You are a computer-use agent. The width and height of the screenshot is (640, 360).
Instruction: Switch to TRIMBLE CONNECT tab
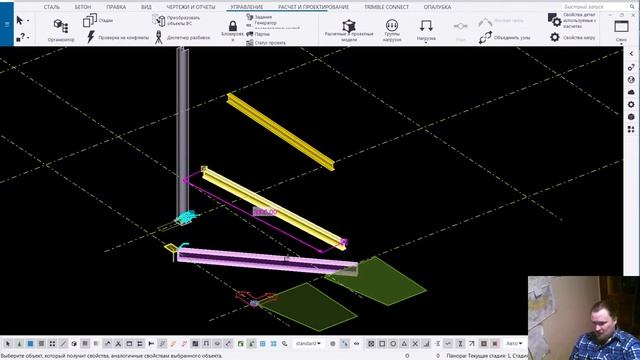tap(386, 7)
